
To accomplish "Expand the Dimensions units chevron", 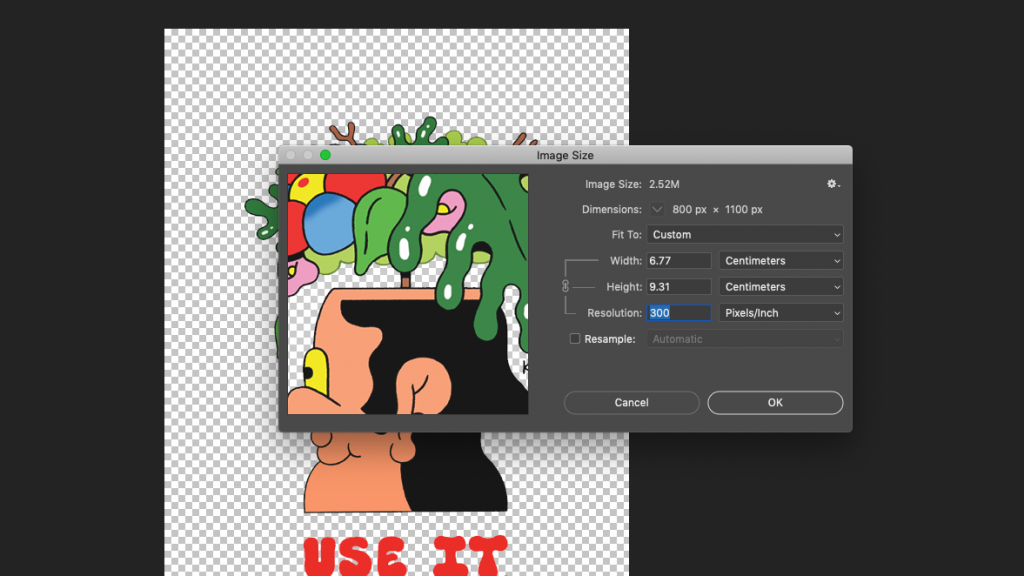I will click(658, 209).
